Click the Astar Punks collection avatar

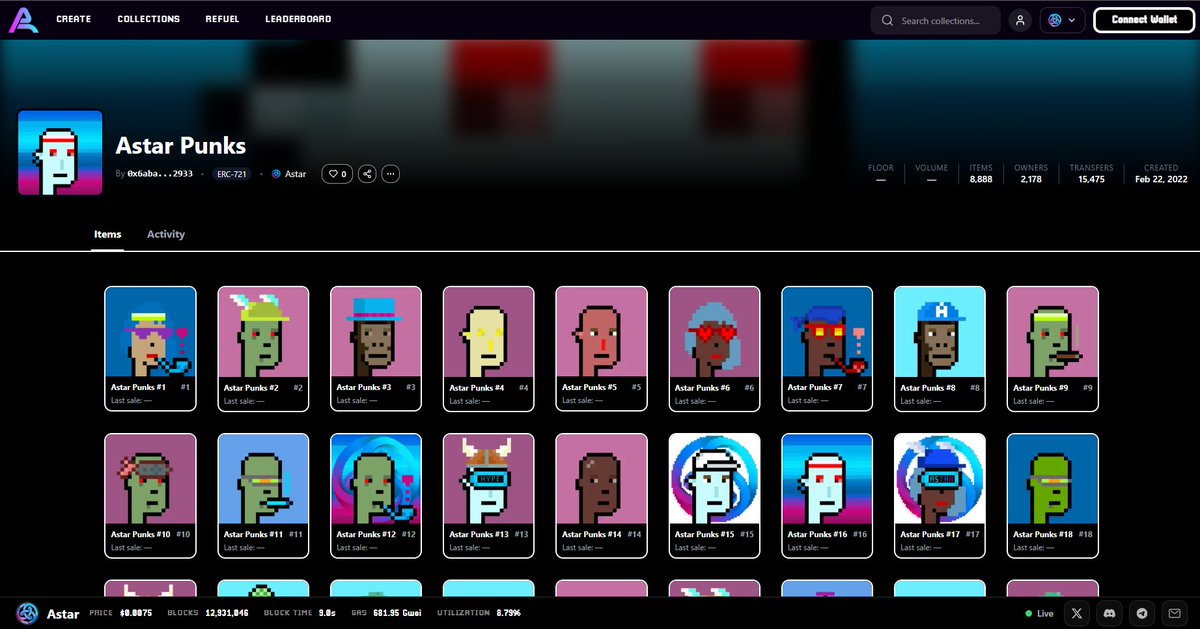click(60, 153)
